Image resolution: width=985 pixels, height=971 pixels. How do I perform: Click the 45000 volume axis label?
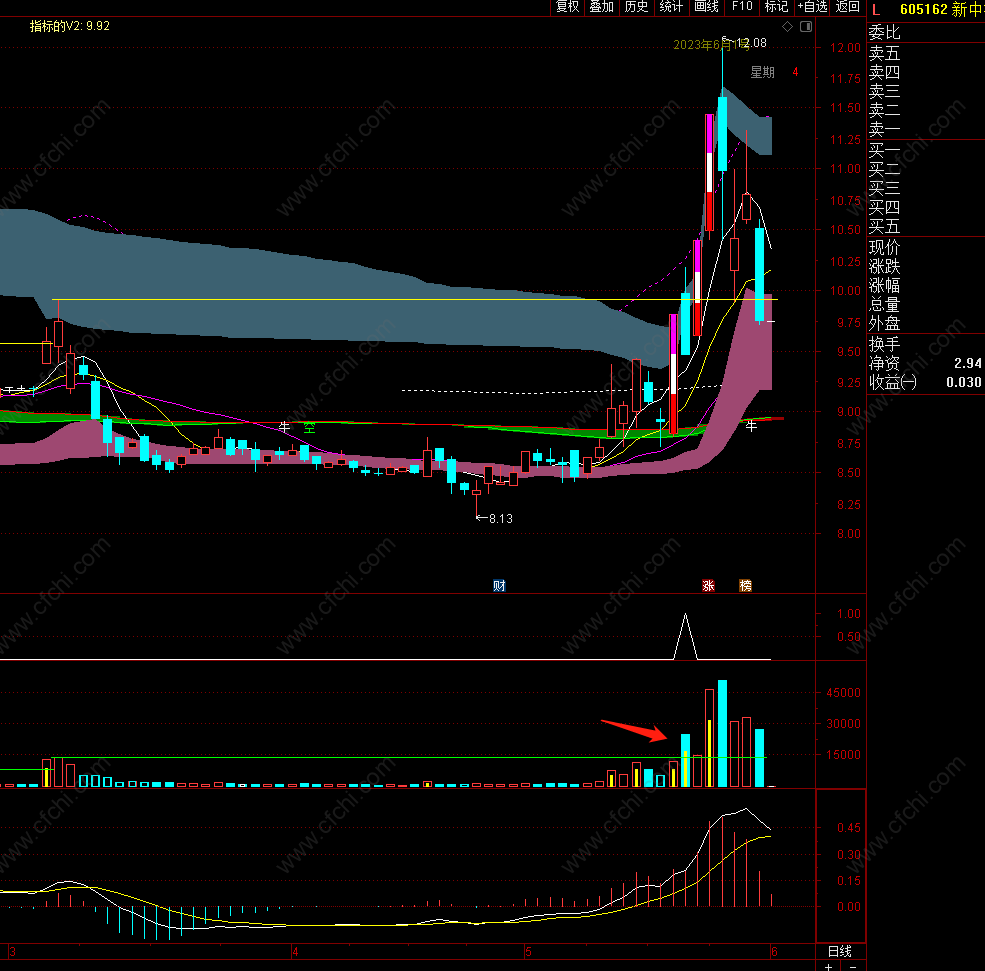(843, 693)
